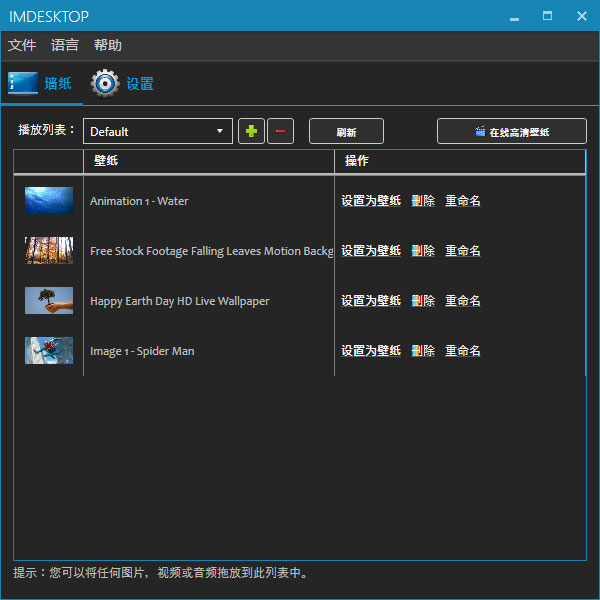
Task: Open the 帮助 menu
Action: (x=108, y=45)
